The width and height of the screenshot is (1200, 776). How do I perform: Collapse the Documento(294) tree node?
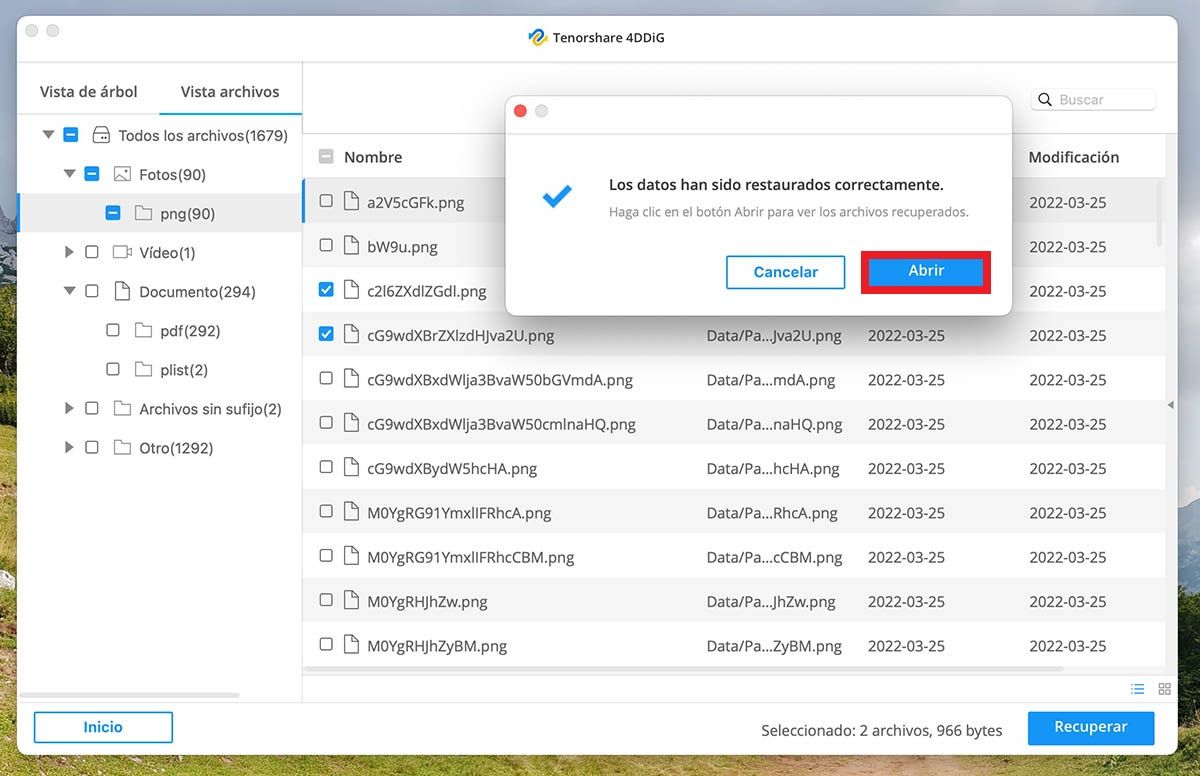(x=69, y=292)
